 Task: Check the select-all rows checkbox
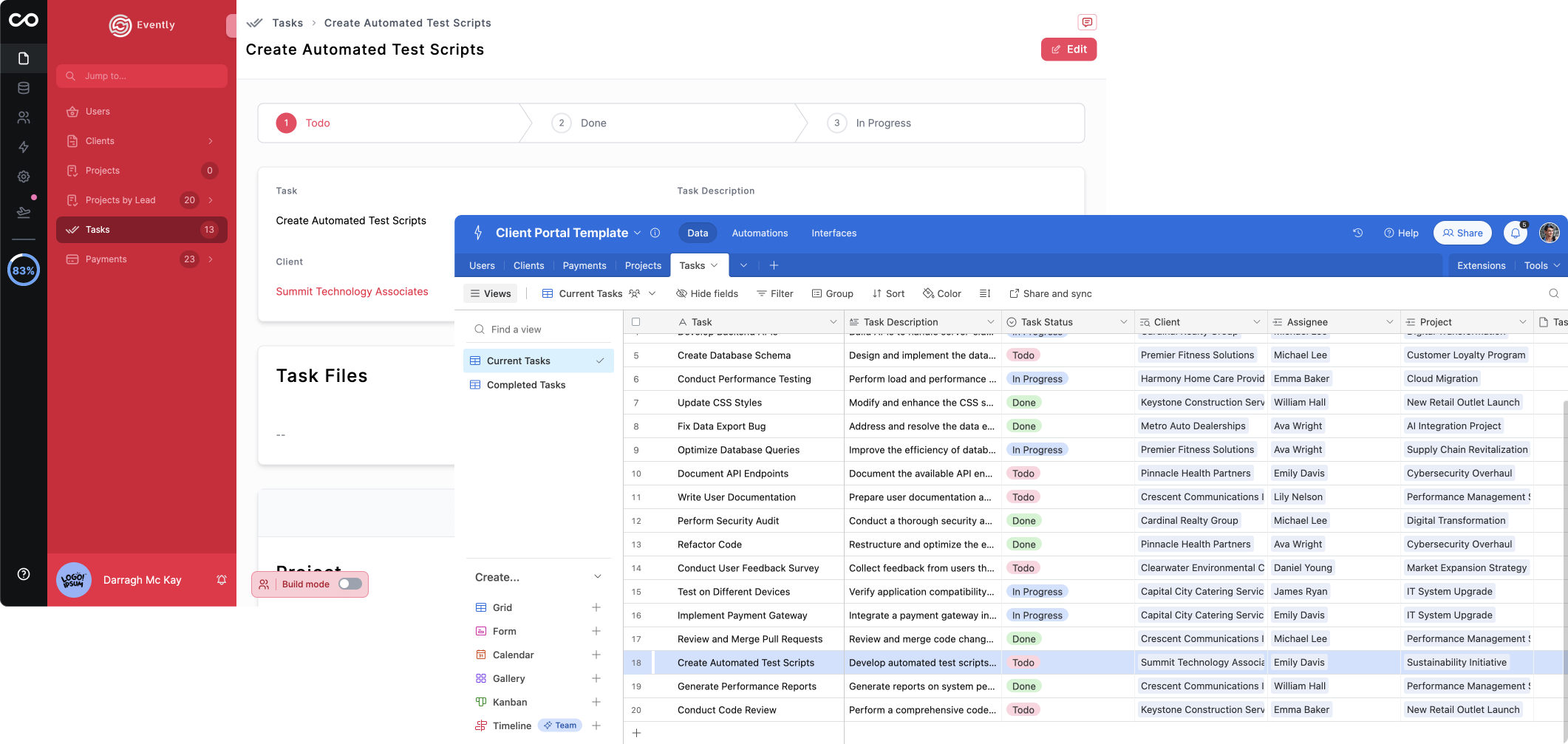[635, 322]
